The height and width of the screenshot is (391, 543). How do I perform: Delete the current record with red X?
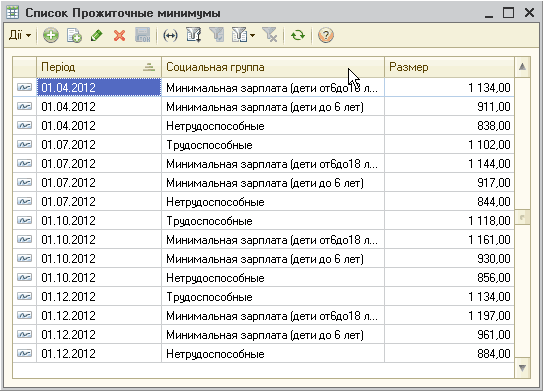tap(119, 35)
